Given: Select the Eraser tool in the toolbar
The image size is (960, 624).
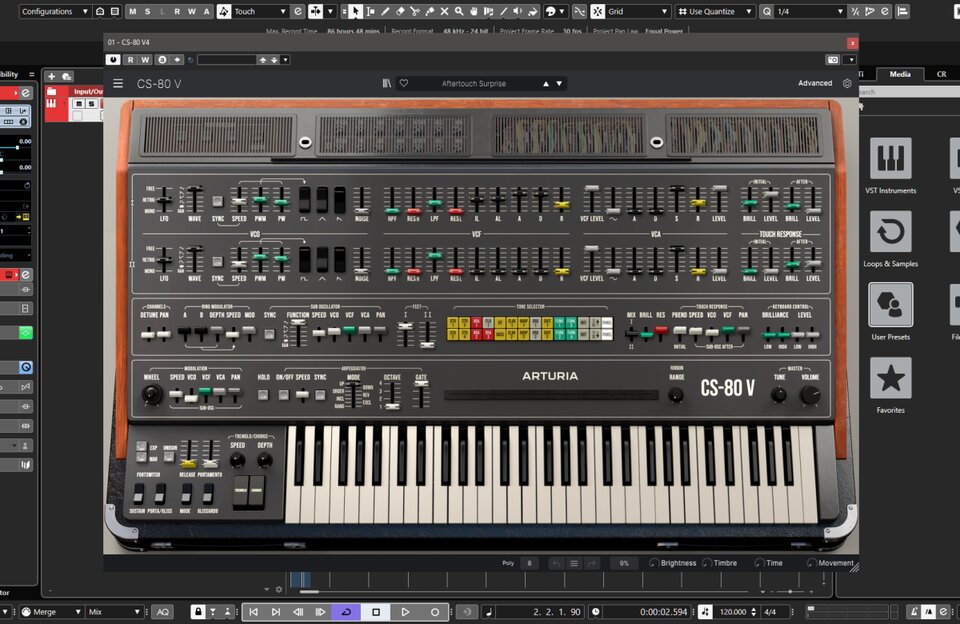Looking at the screenshot, I should [x=399, y=10].
